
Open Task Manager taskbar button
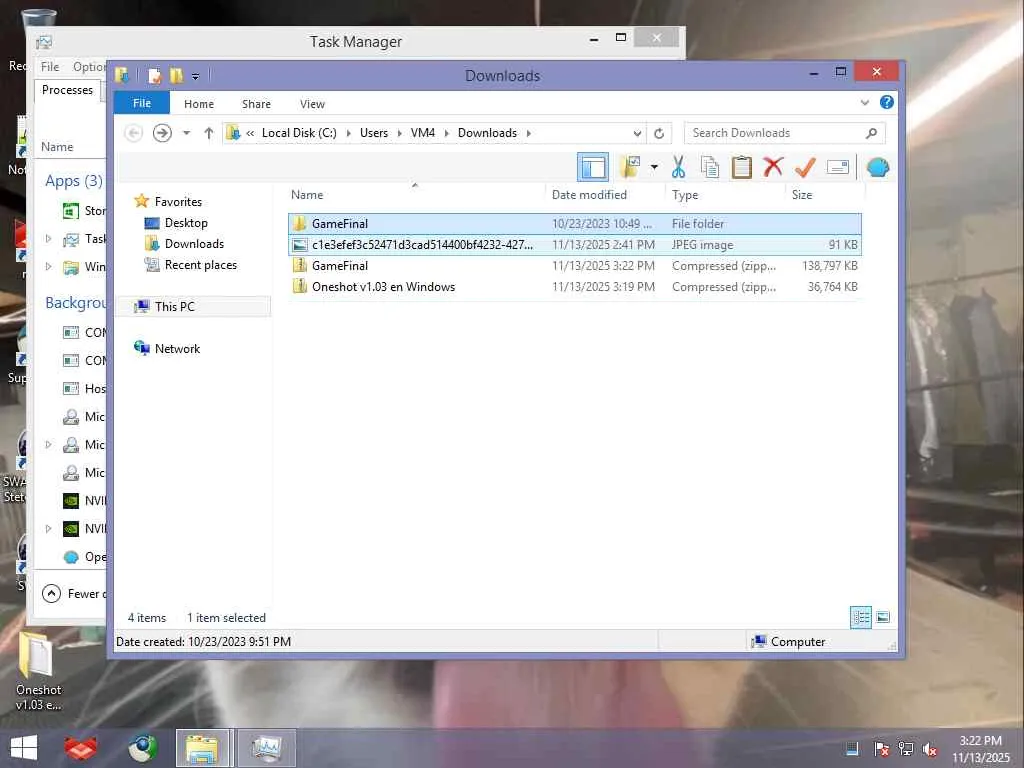pyautogui.click(x=266, y=748)
